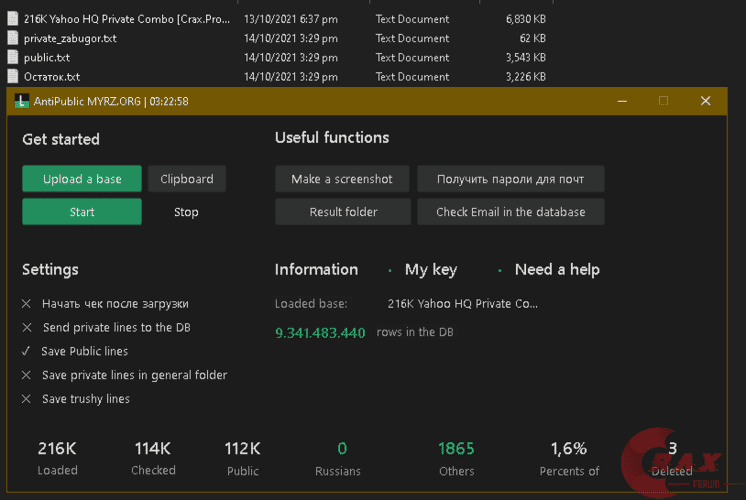Viewport: 746px width, 500px height.
Task: Open the Need a help tab
Action: pyautogui.click(x=557, y=269)
